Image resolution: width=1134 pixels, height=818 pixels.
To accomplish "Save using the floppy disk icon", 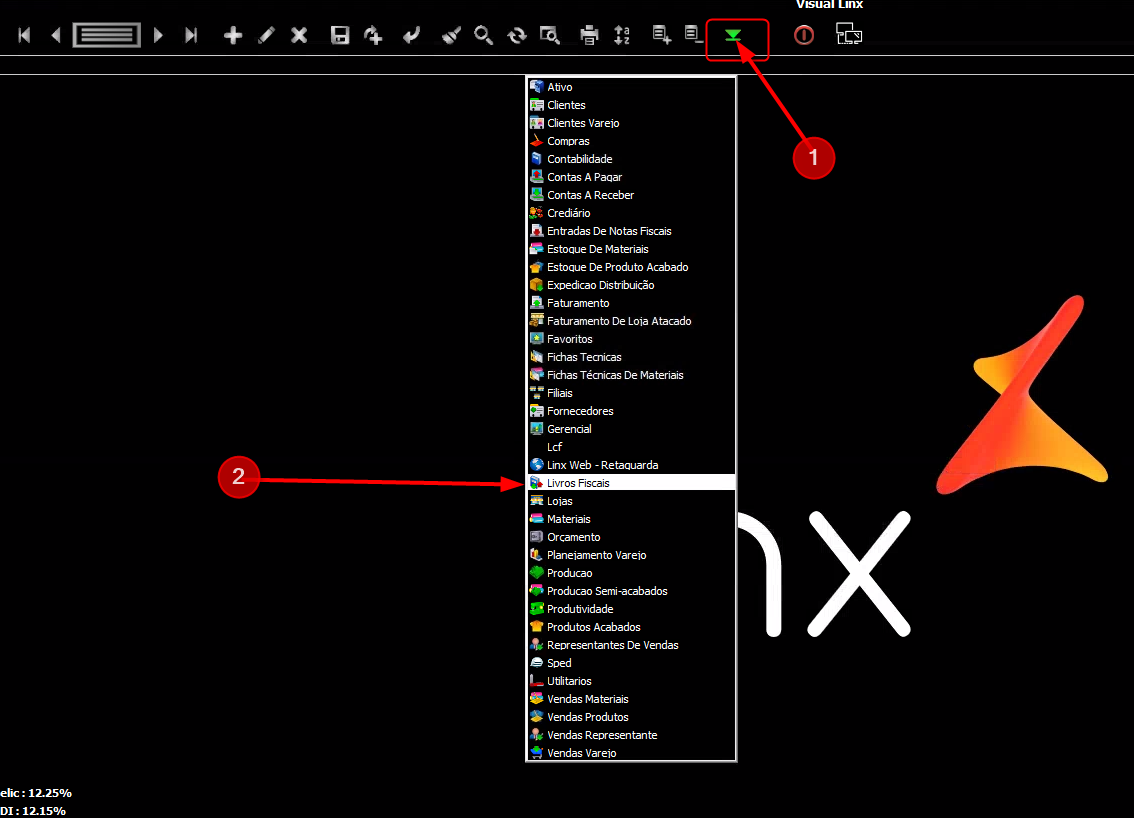I will [340, 35].
